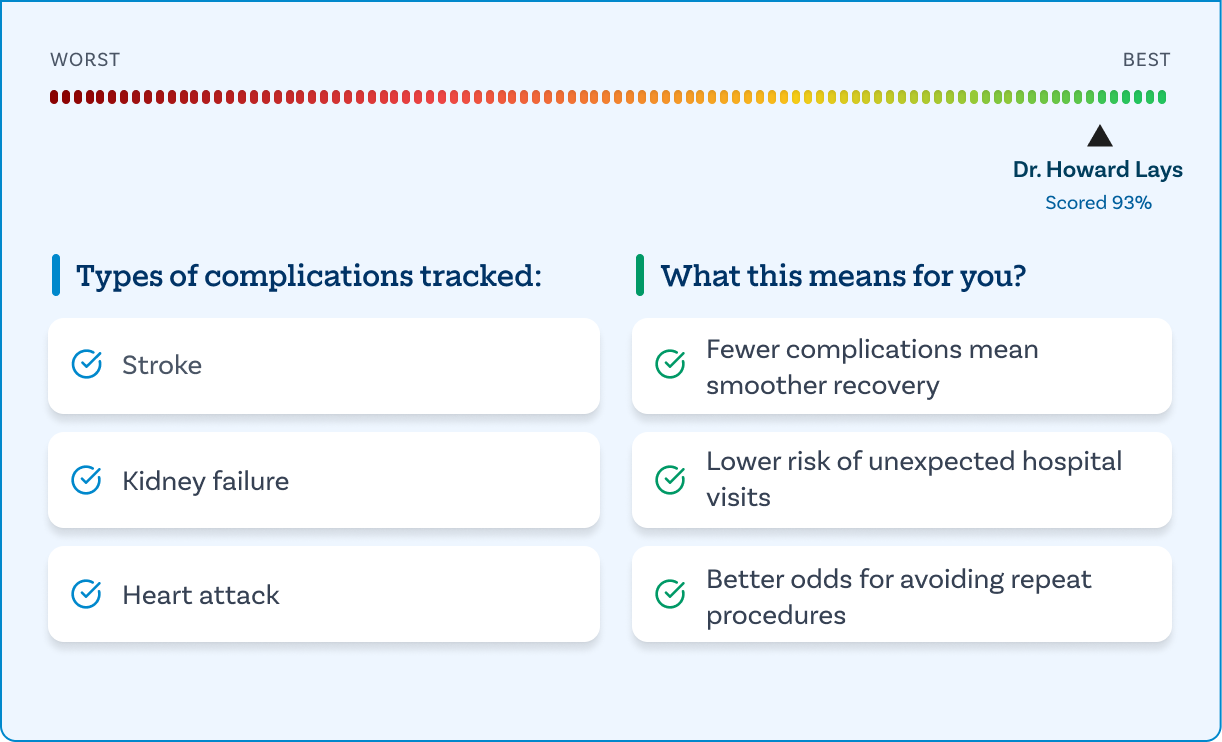The width and height of the screenshot is (1222, 742).
Task: Click the Types of complications tracked heading
Action: point(308,276)
